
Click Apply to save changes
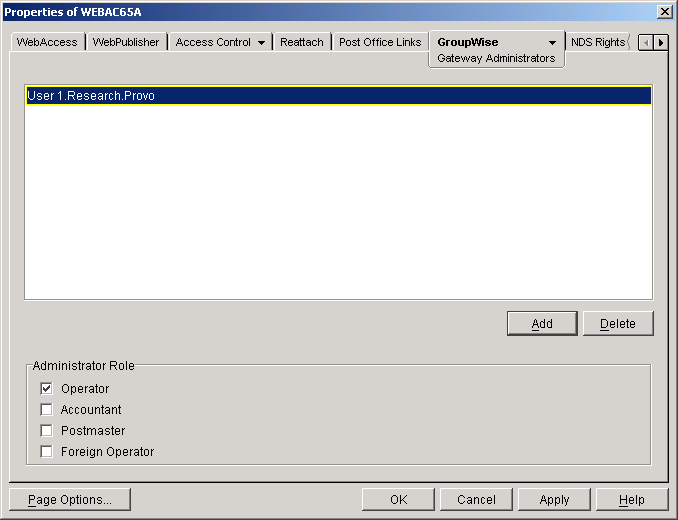click(x=554, y=499)
